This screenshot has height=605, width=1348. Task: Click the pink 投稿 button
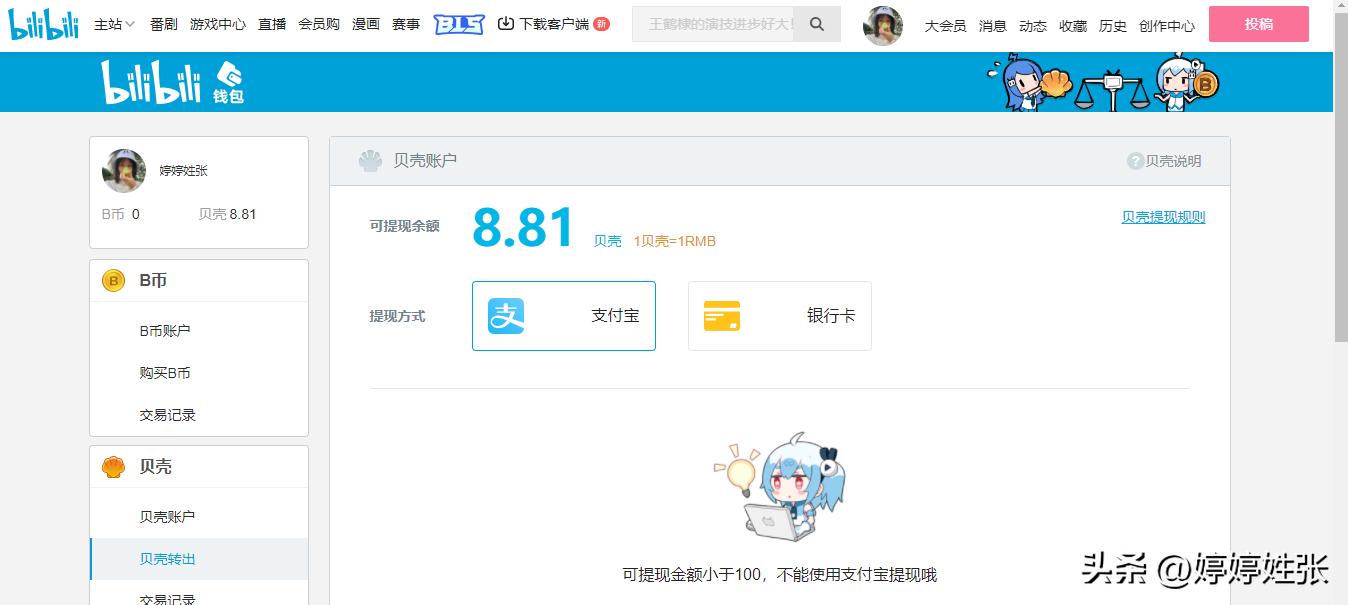point(1259,24)
